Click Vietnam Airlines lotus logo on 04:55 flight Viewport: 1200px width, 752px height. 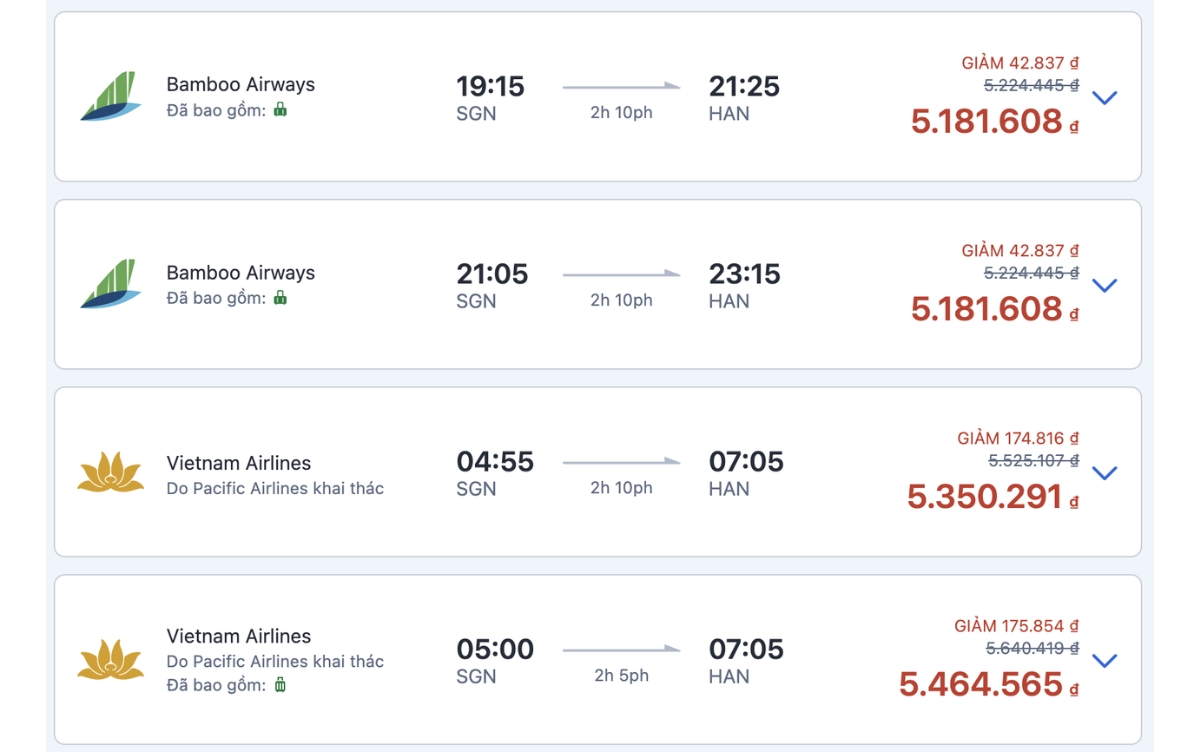click(x=111, y=473)
